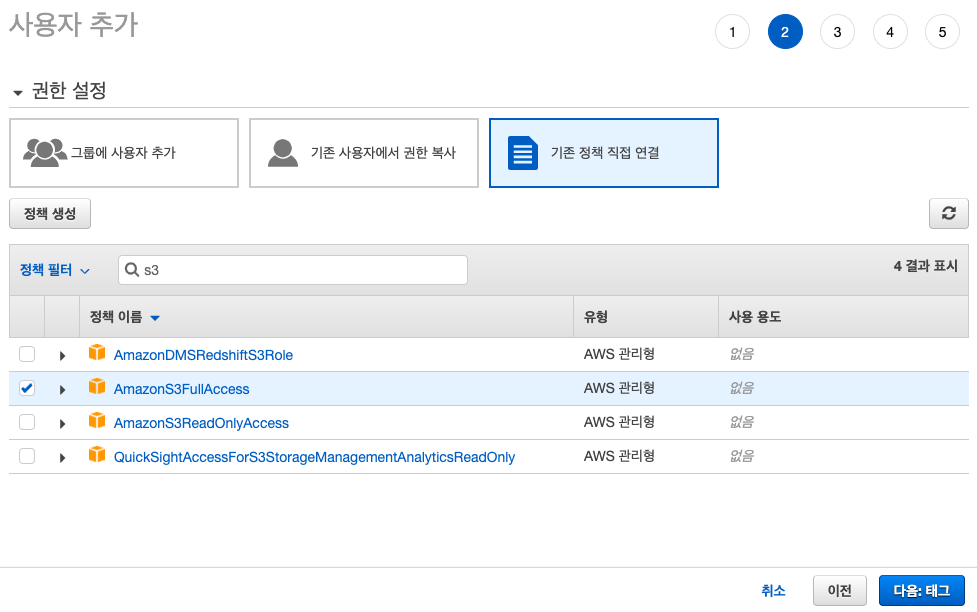Switch to 그룹에 사용자 추가 option
977x612 pixels.
click(x=124, y=152)
